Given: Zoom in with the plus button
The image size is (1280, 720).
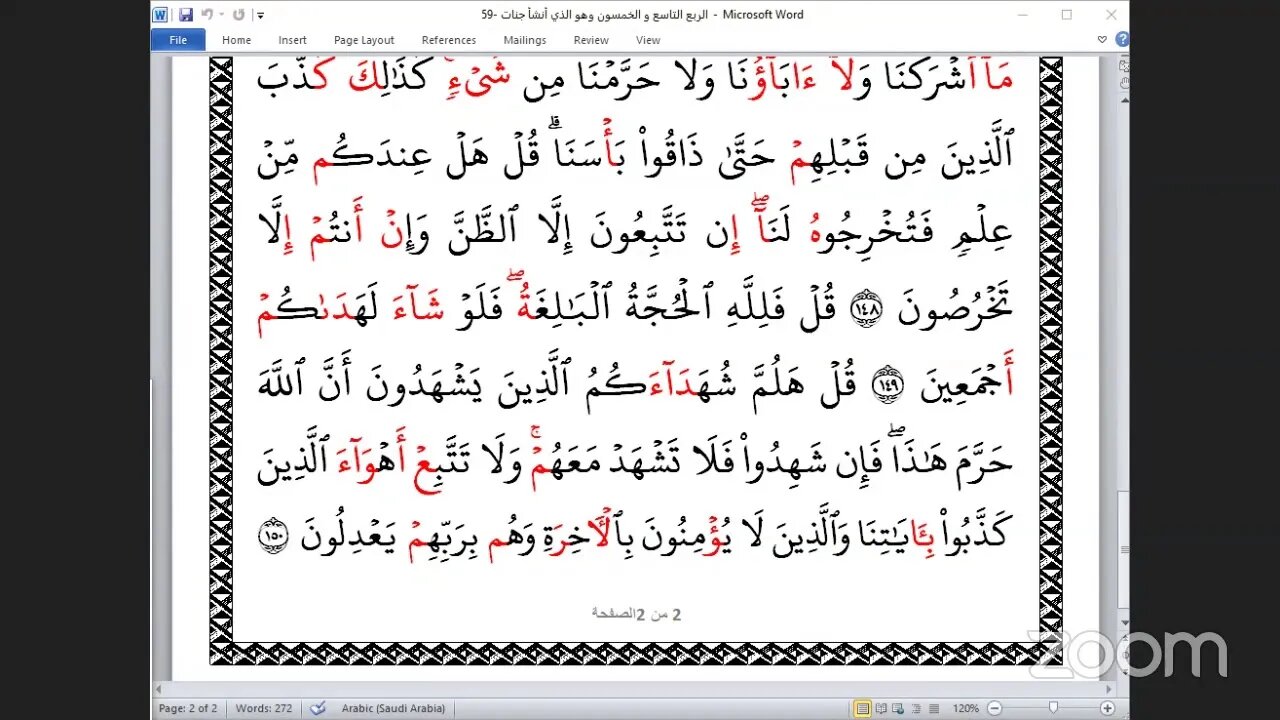Looking at the screenshot, I should pyautogui.click(x=1109, y=708).
